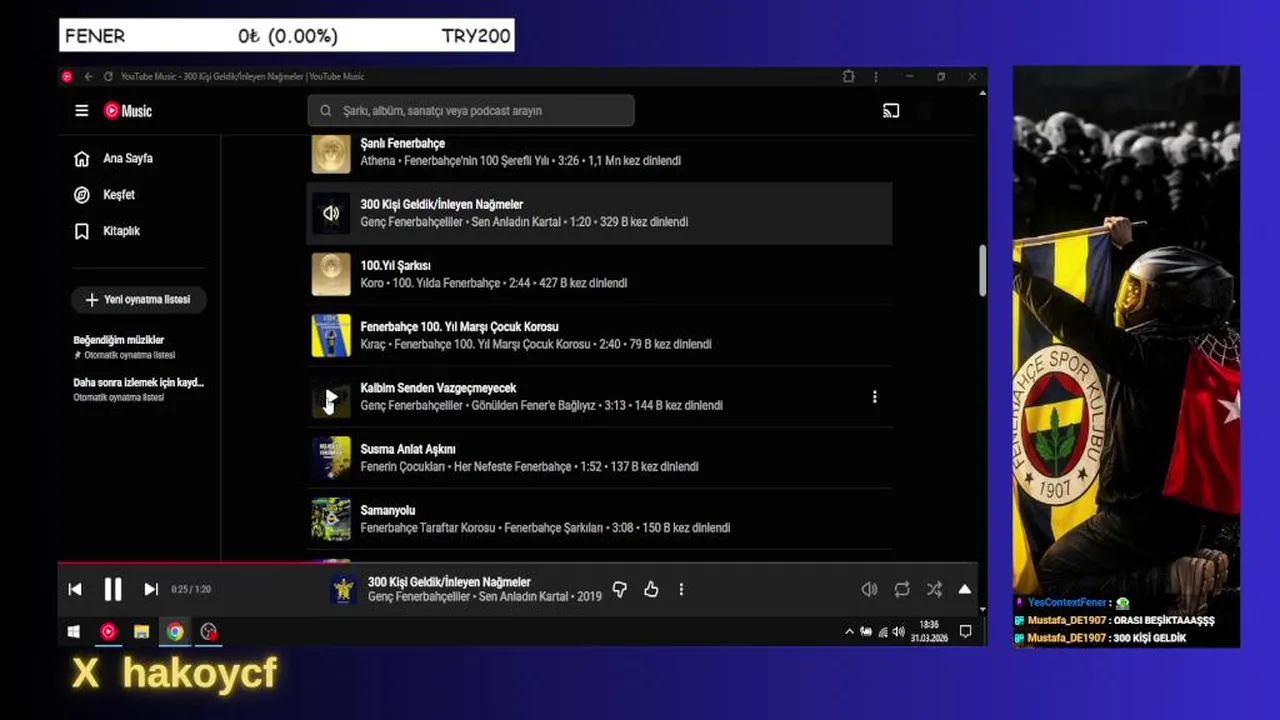This screenshot has width=1280, height=720.
Task: Click the player bar album art
Action: (x=344, y=590)
